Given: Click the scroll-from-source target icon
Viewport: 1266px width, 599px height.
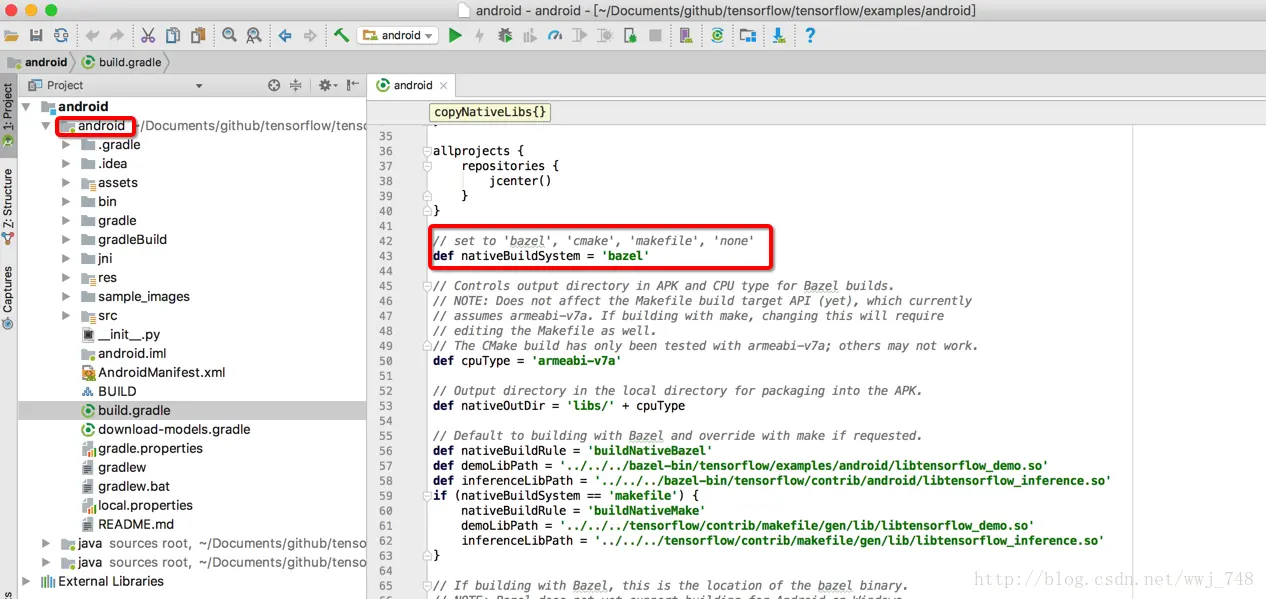Looking at the screenshot, I should click(x=274, y=86).
